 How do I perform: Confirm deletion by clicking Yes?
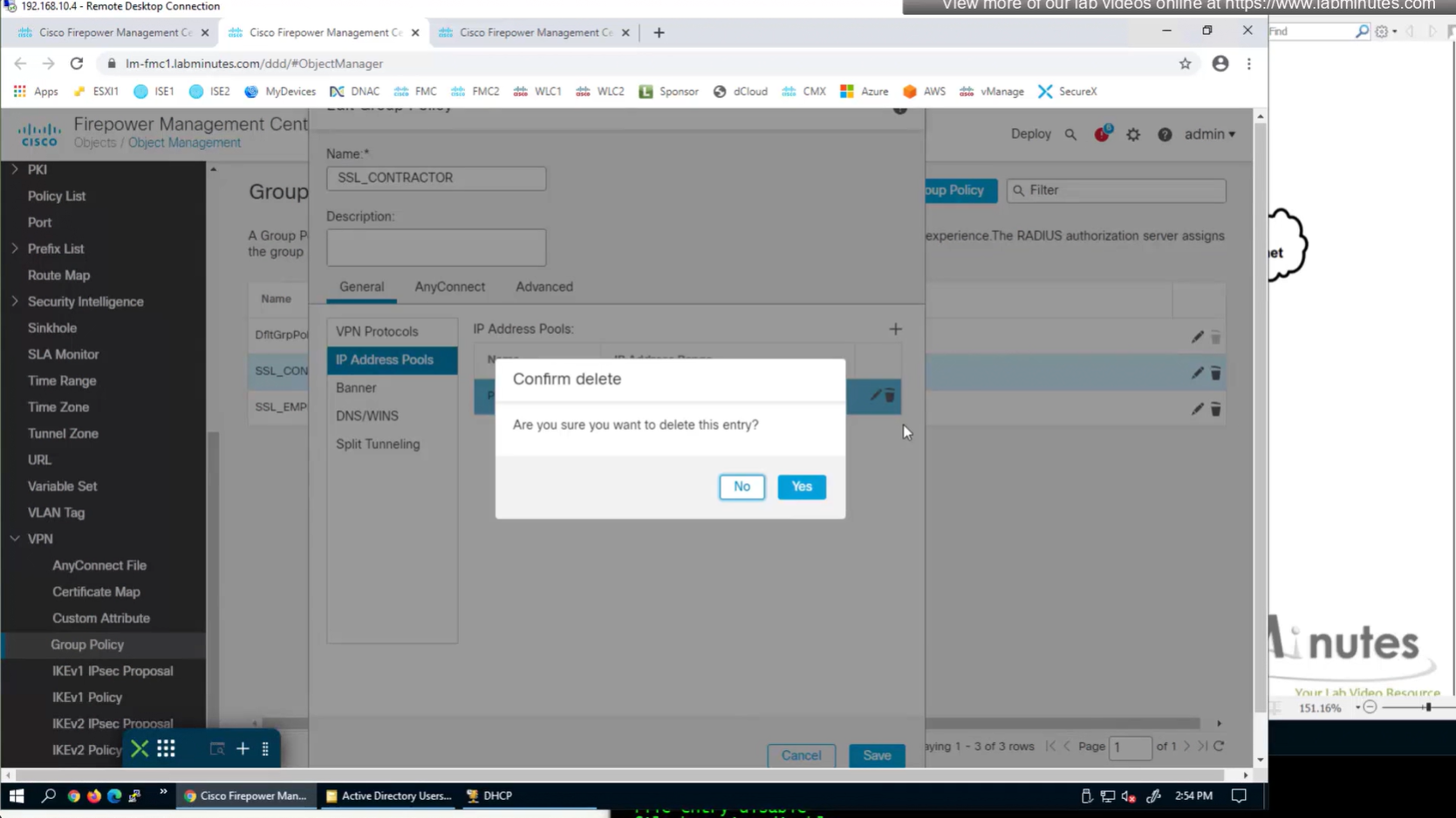pyautogui.click(x=801, y=487)
